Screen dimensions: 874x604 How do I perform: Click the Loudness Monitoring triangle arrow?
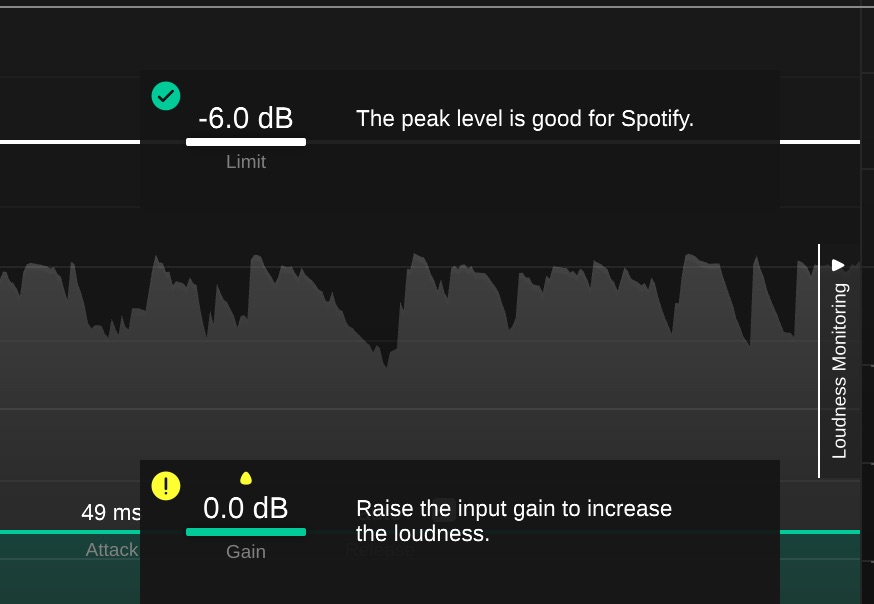[839, 265]
